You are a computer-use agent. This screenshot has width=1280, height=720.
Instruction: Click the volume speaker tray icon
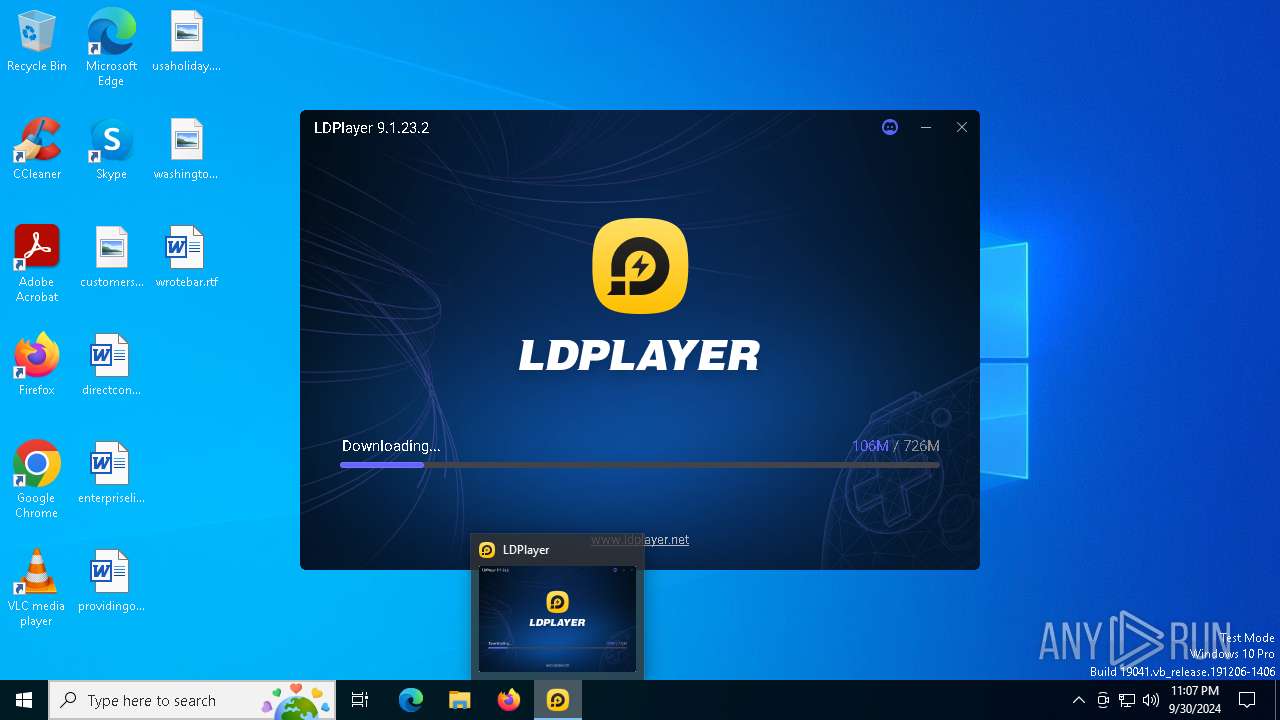(x=1151, y=700)
